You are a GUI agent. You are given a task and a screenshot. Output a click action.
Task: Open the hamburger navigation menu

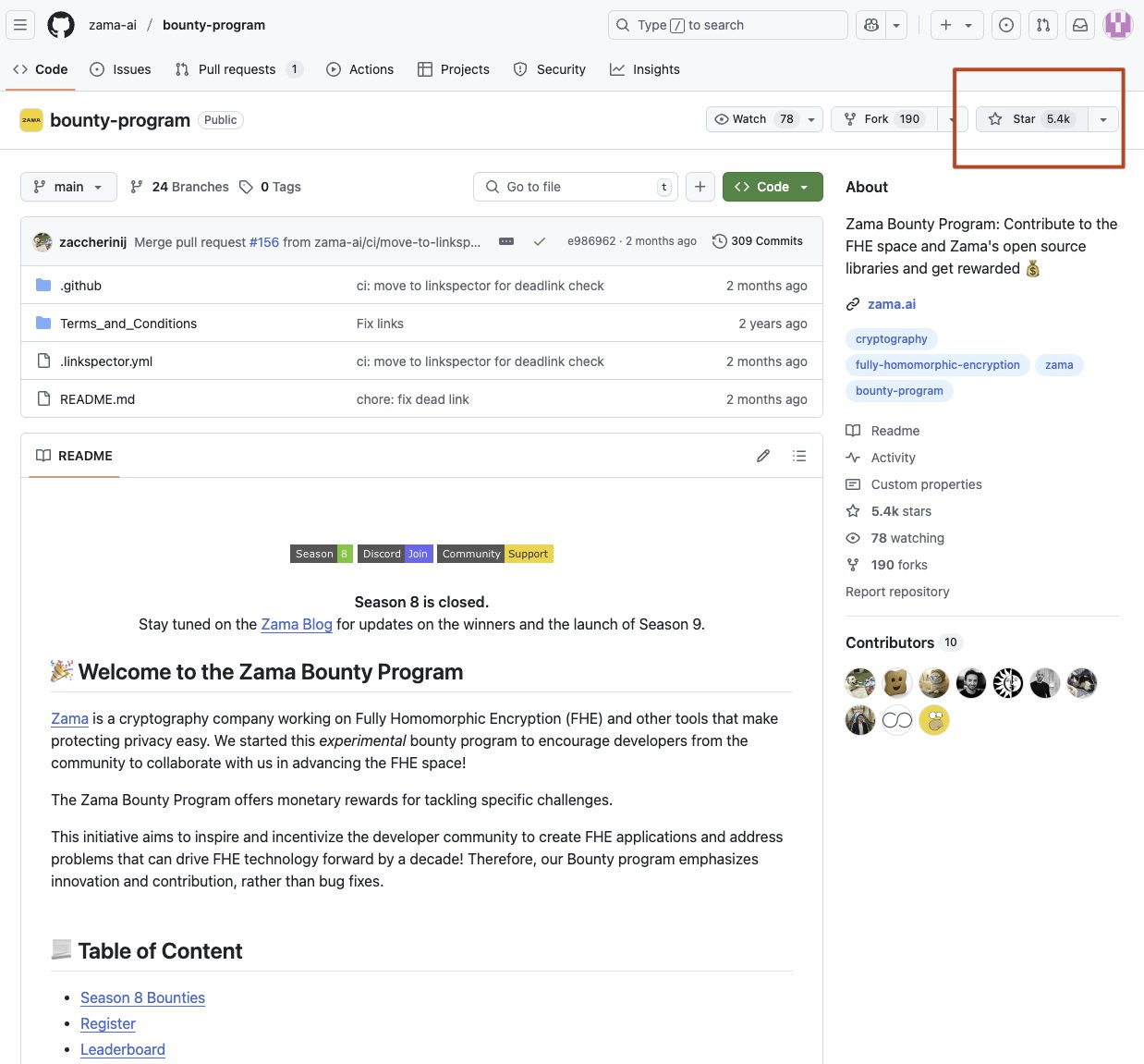[20, 25]
